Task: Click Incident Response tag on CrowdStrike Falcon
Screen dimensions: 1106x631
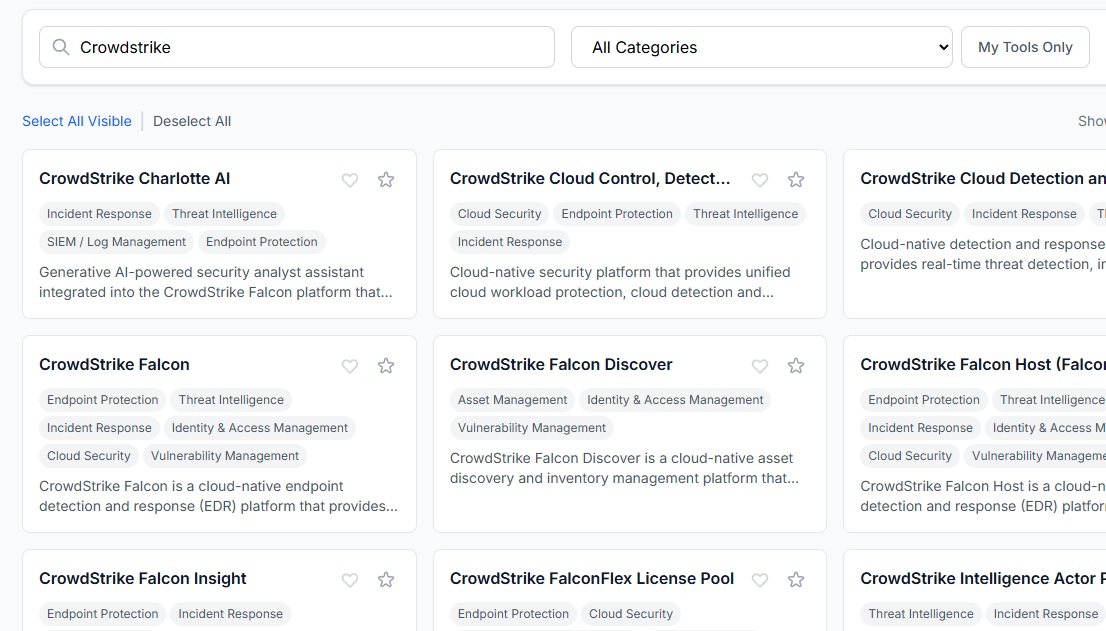Action: (x=99, y=428)
